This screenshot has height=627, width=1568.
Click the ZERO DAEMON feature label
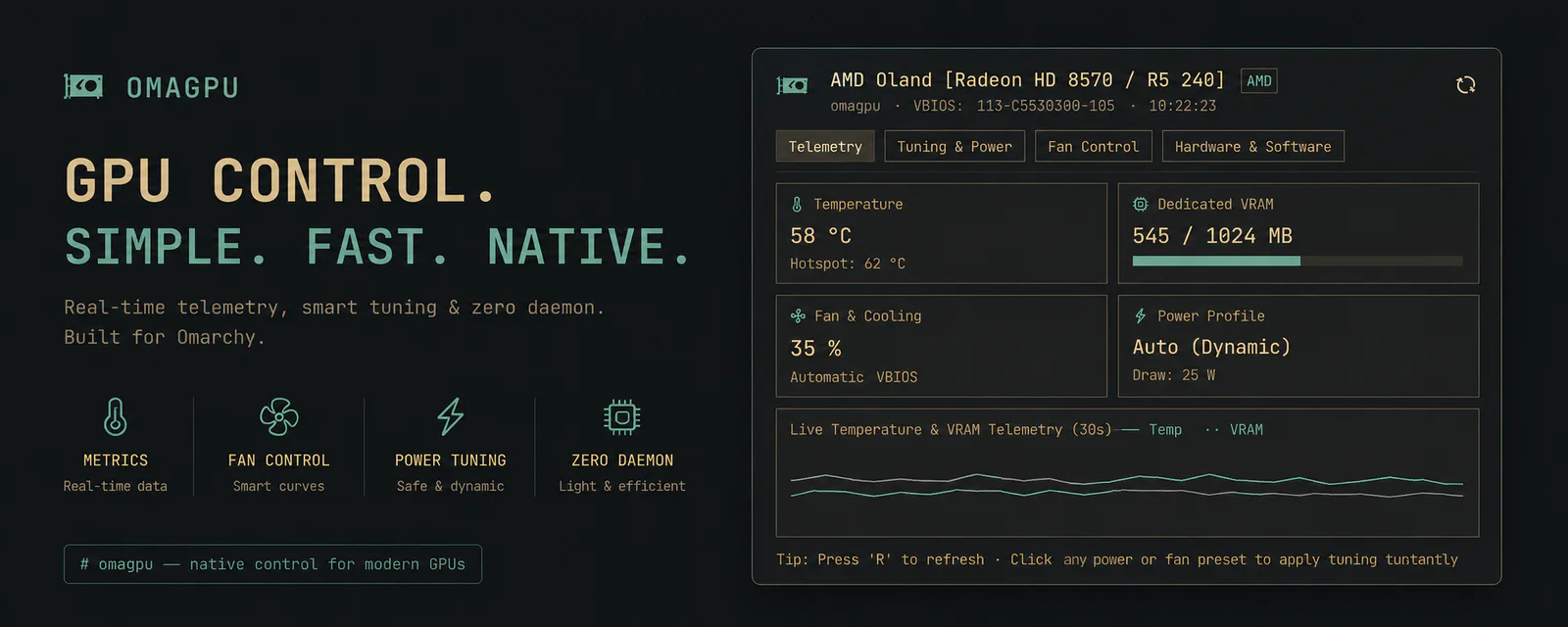coord(622,460)
